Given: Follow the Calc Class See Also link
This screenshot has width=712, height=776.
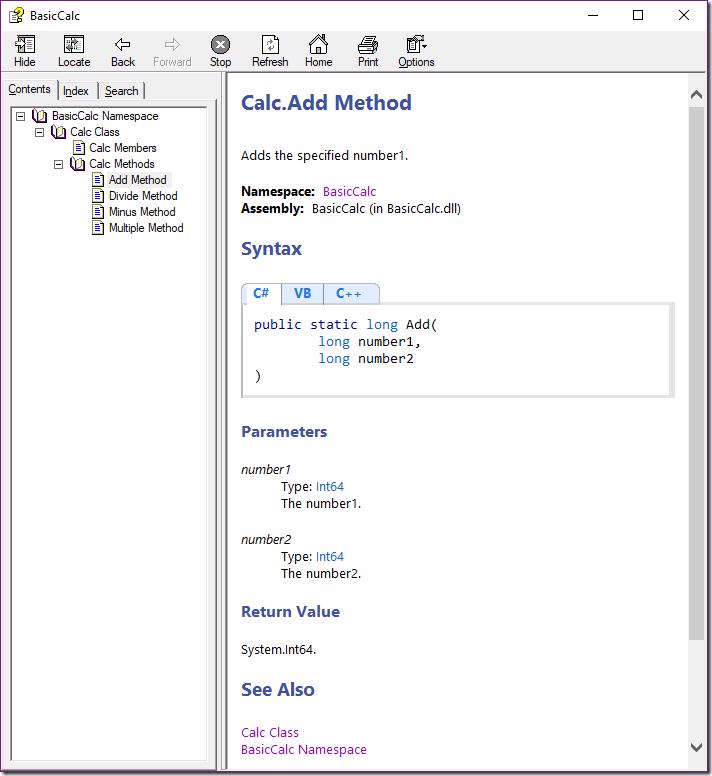Looking at the screenshot, I should [x=270, y=732].
